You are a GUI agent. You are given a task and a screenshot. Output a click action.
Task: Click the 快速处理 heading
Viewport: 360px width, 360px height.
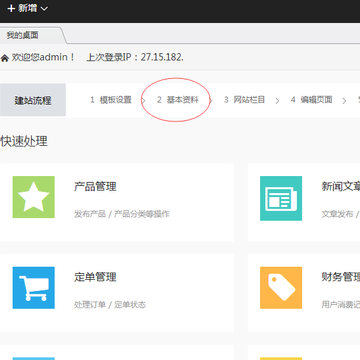point(24,141)
